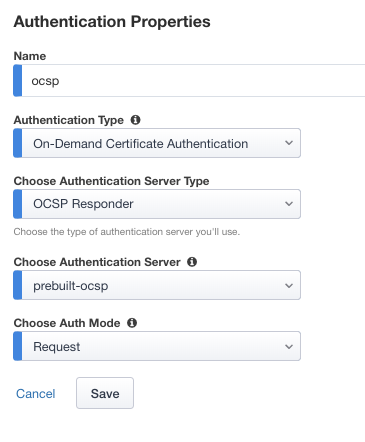
Task: Click the server type helper text
Action: [x=127, y=232]
